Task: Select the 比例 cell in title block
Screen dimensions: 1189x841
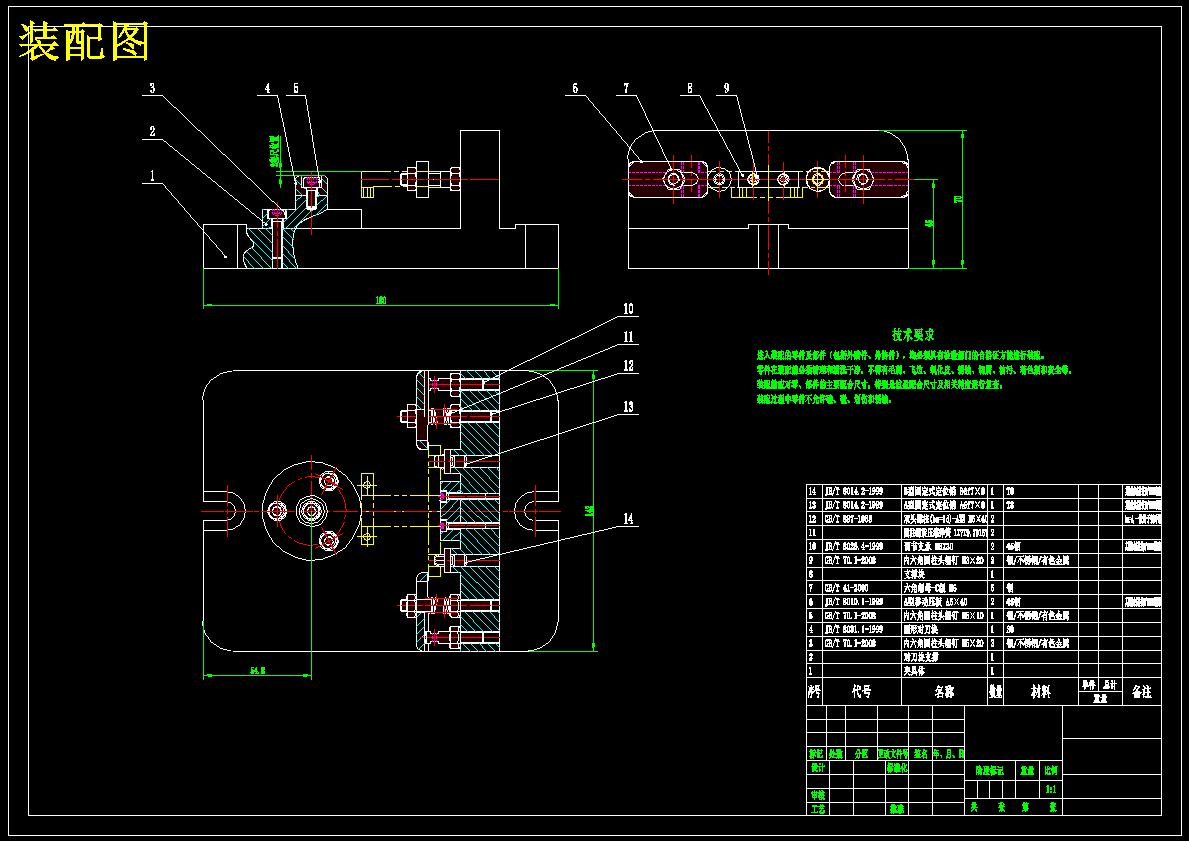Action: pos(1051,770)
